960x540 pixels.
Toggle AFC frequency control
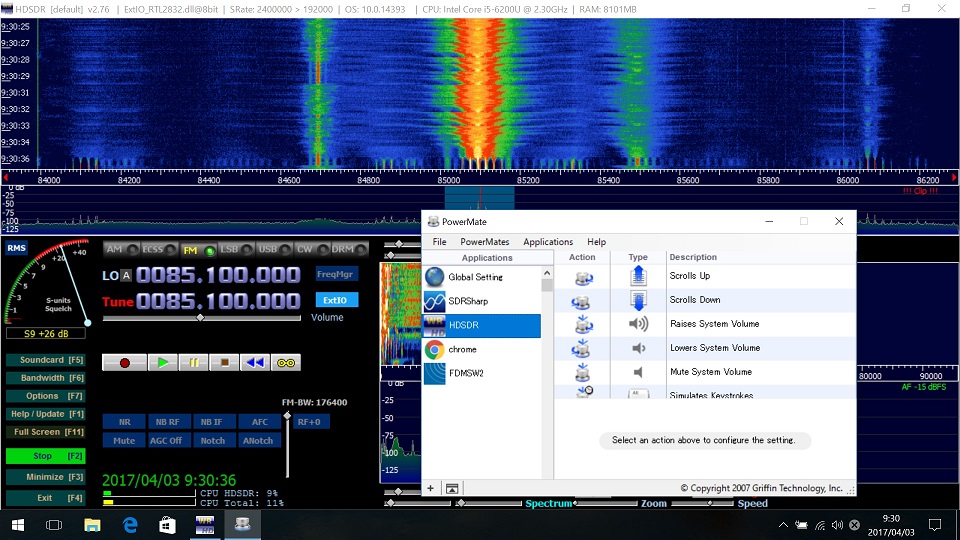[260, 422]
